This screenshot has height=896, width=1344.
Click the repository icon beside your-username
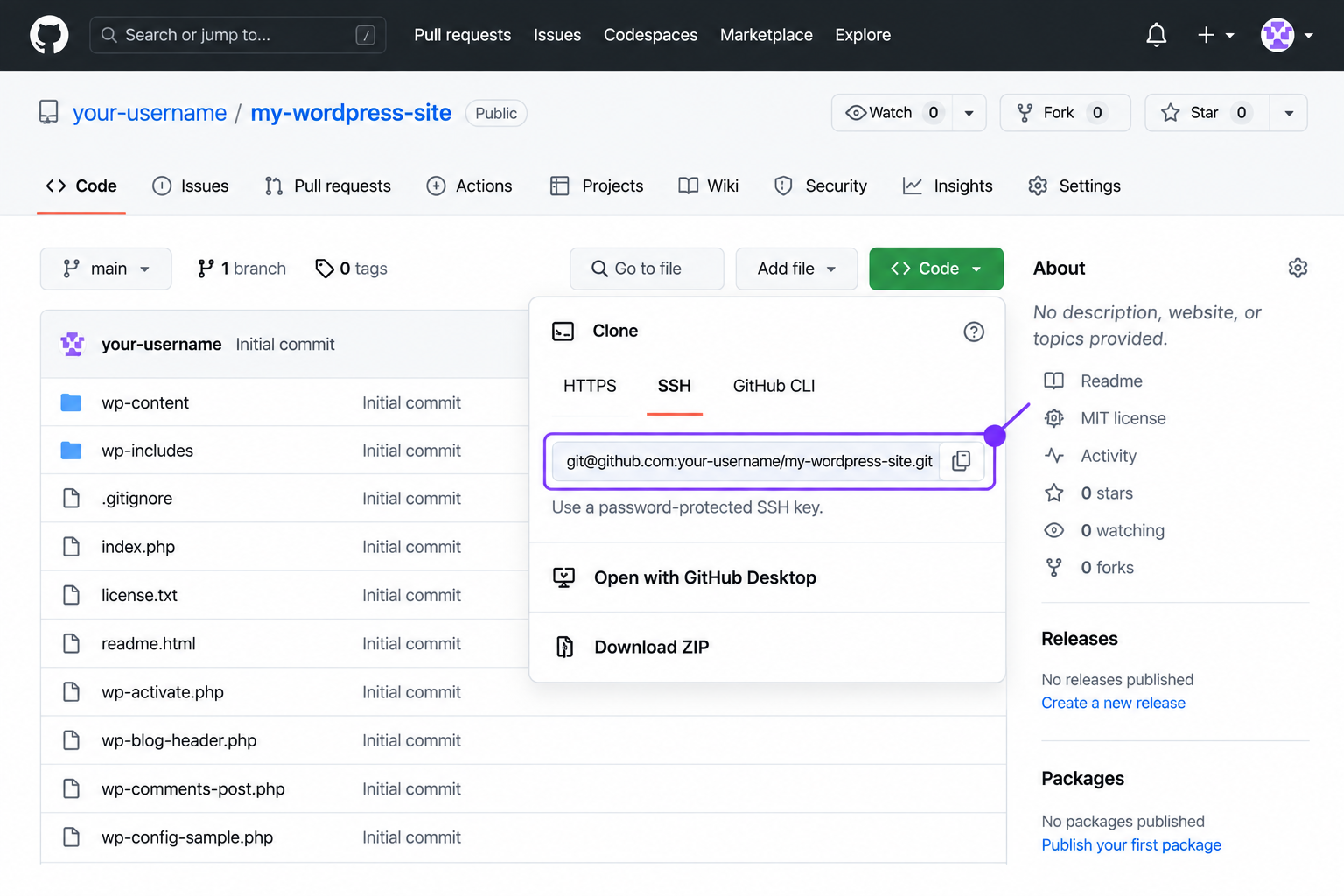click(x=49, y=113)
